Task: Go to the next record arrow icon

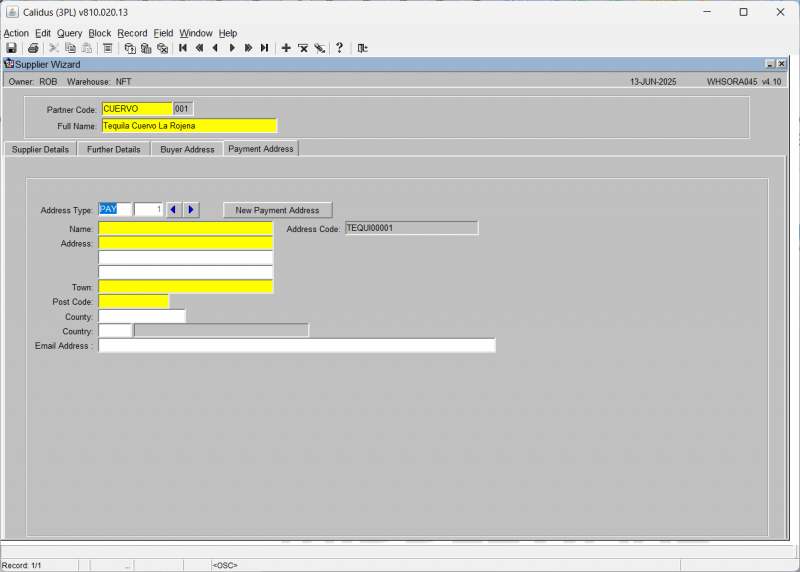Action: pyautogui.click(x=232, y=48)
